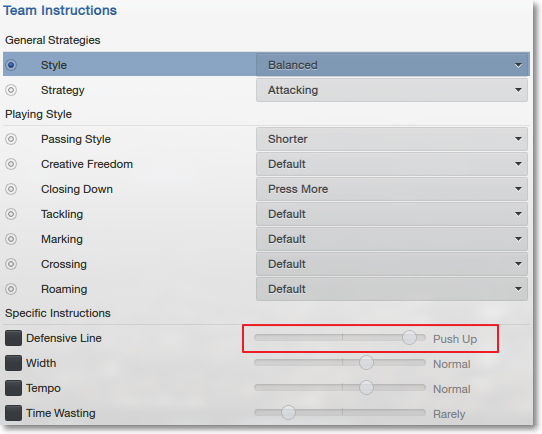
Task: Open the Tackling Default dropdown
Action: pyautogui.click(x=392, y=214)
